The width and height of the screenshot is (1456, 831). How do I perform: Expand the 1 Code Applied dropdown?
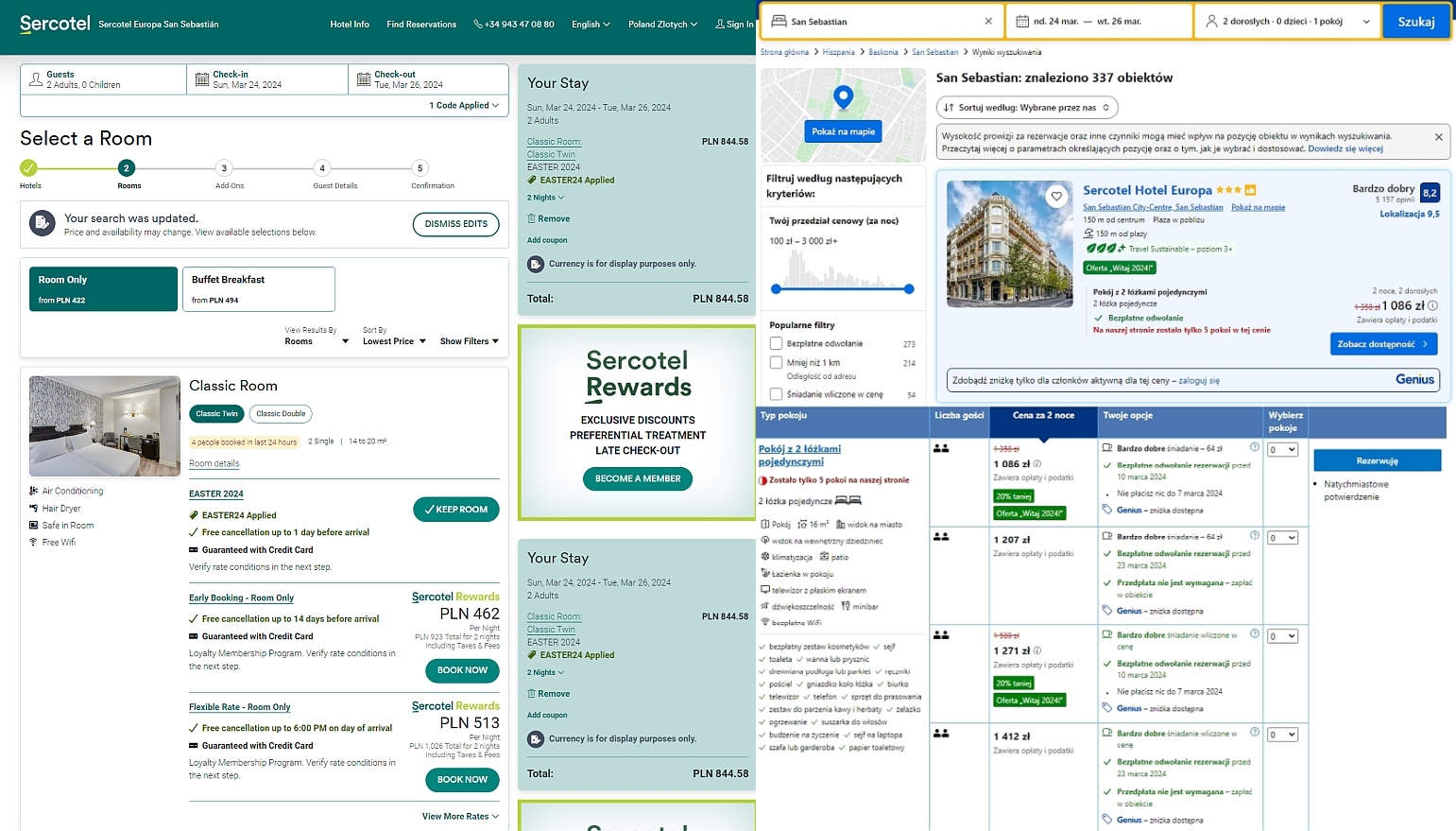coord(464,106)
